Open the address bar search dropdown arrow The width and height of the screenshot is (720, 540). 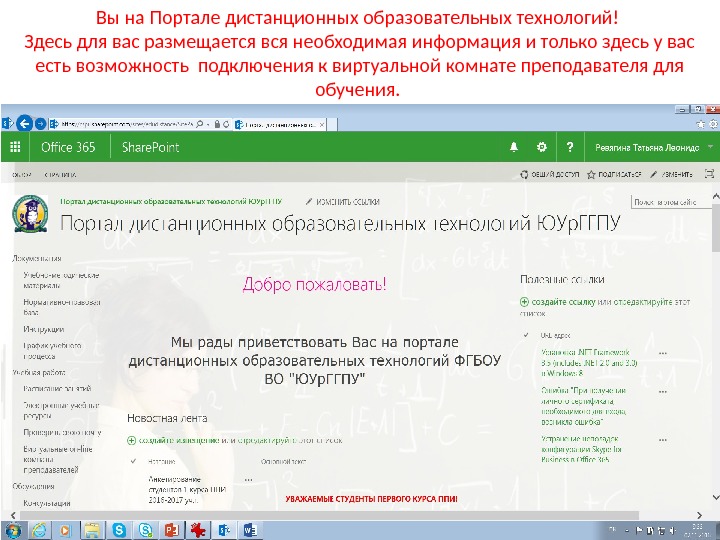coord(208,124)
